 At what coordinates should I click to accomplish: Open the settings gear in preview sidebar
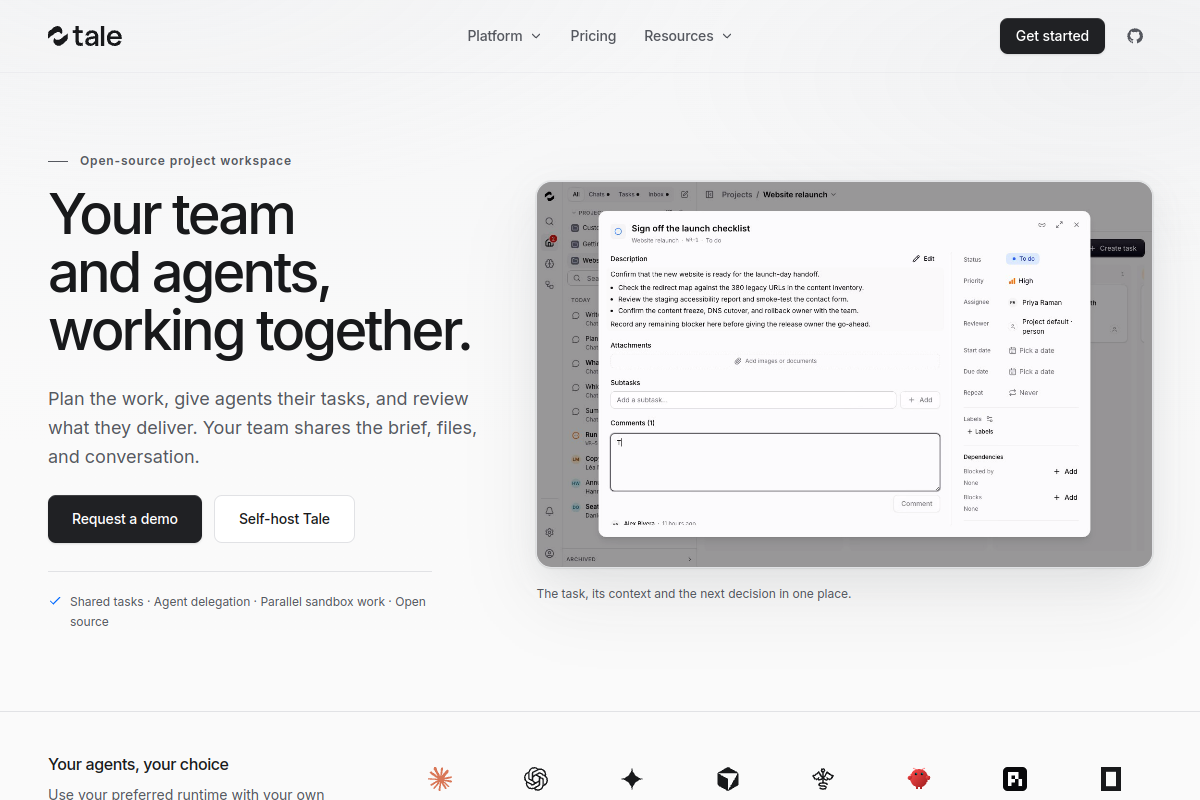click(x=549, y=533)
